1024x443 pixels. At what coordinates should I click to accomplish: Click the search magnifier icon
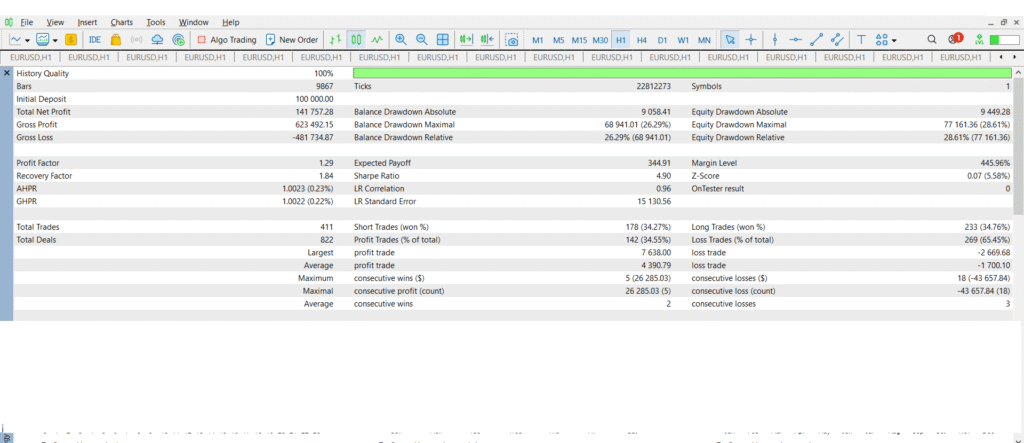932,40
